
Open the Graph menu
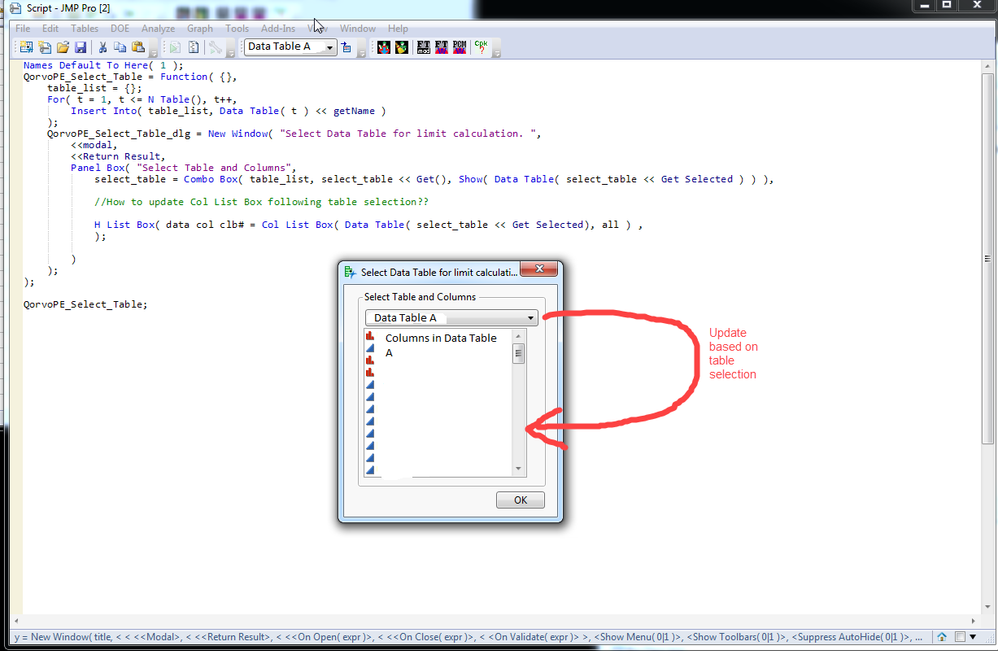(x=200, y=29)
